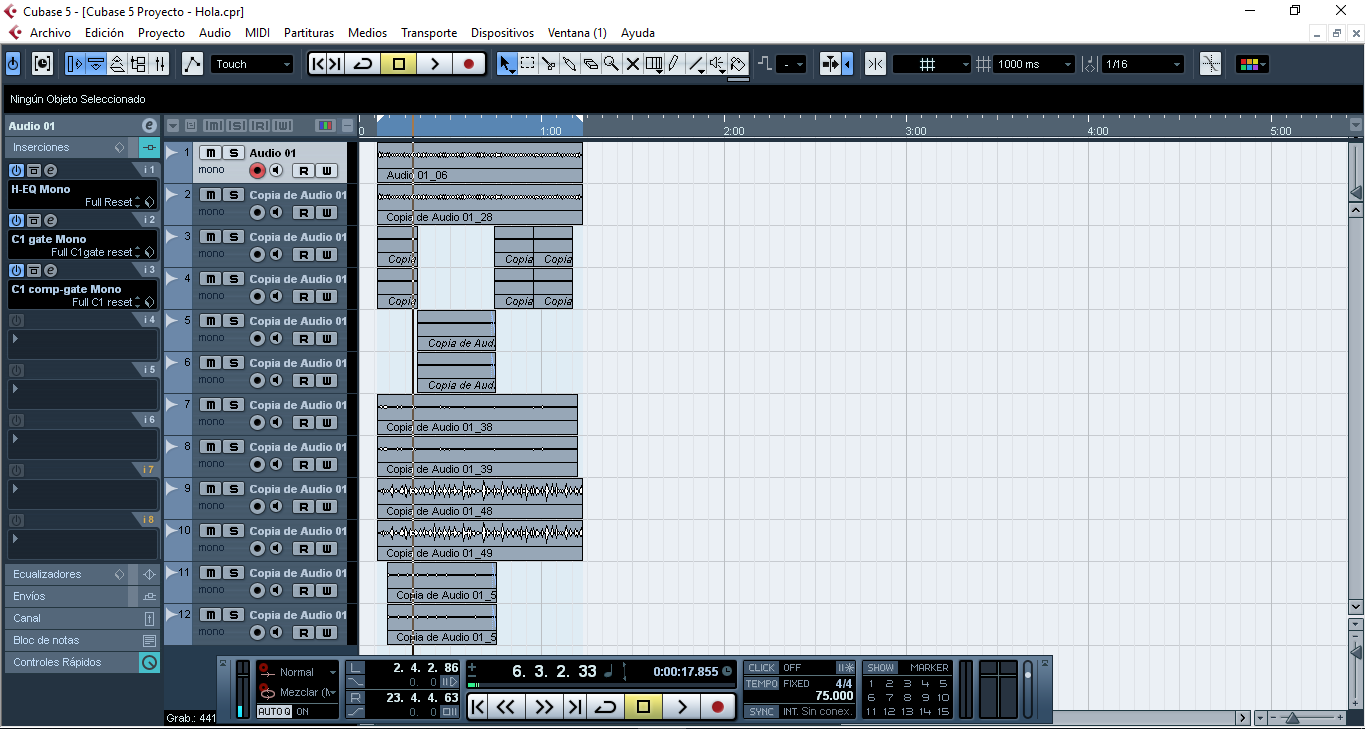Solo track 1 Audio 01

click(x=233, y=153)
